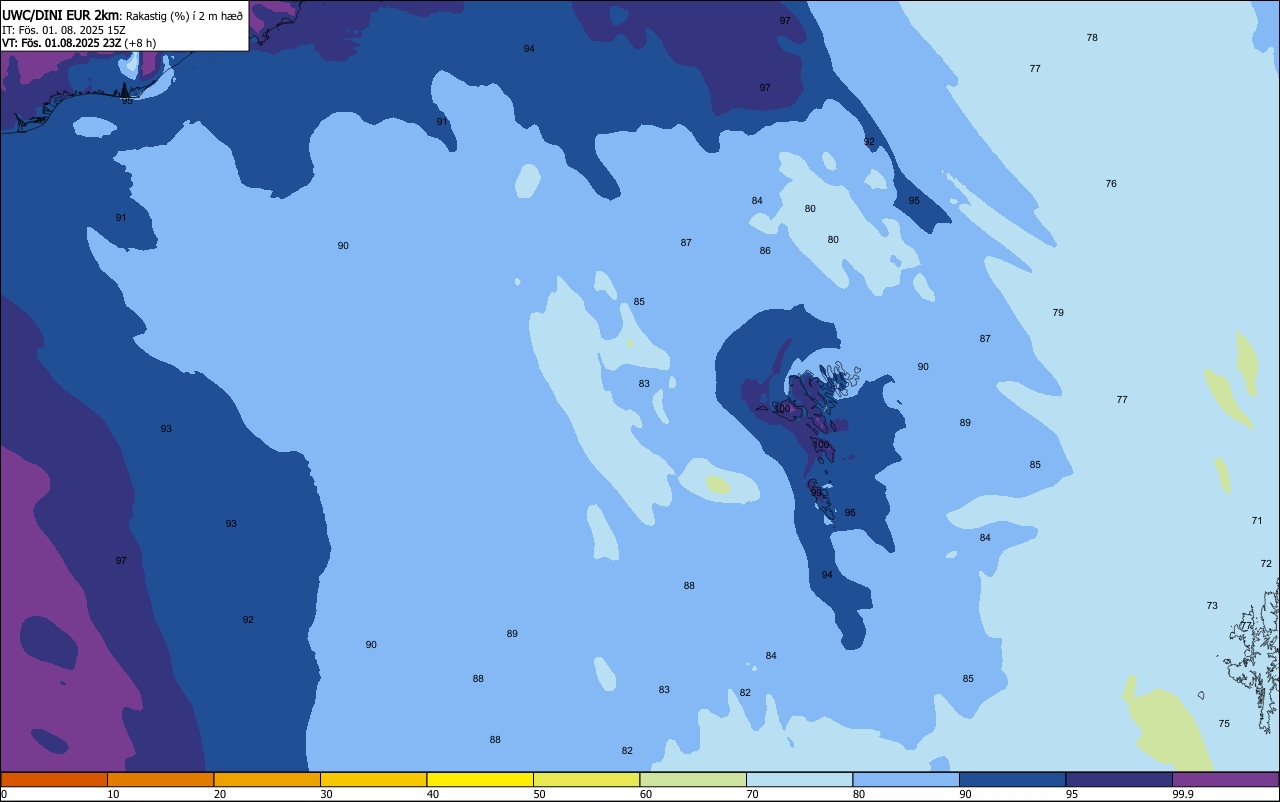Click the humidity value 99 over the islands
The image size is (1280, 802).
(x=816, y=493)
